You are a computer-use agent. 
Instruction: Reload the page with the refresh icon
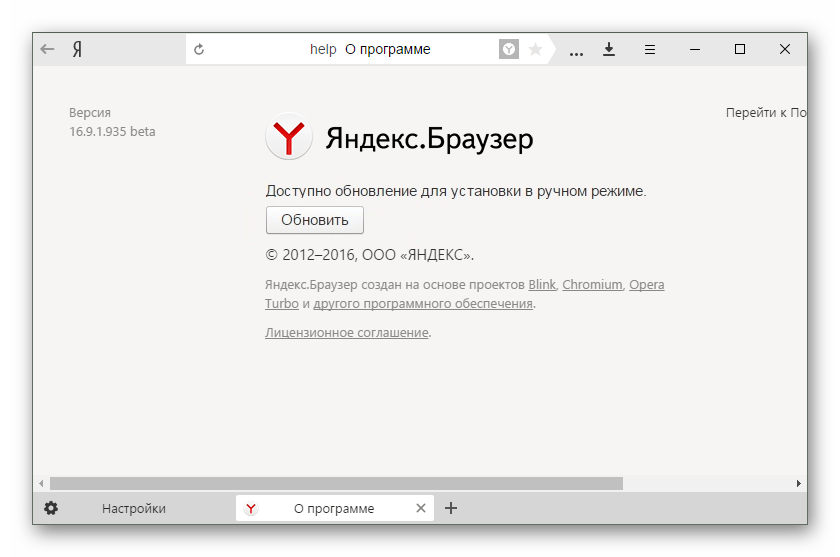pos(199,49)
